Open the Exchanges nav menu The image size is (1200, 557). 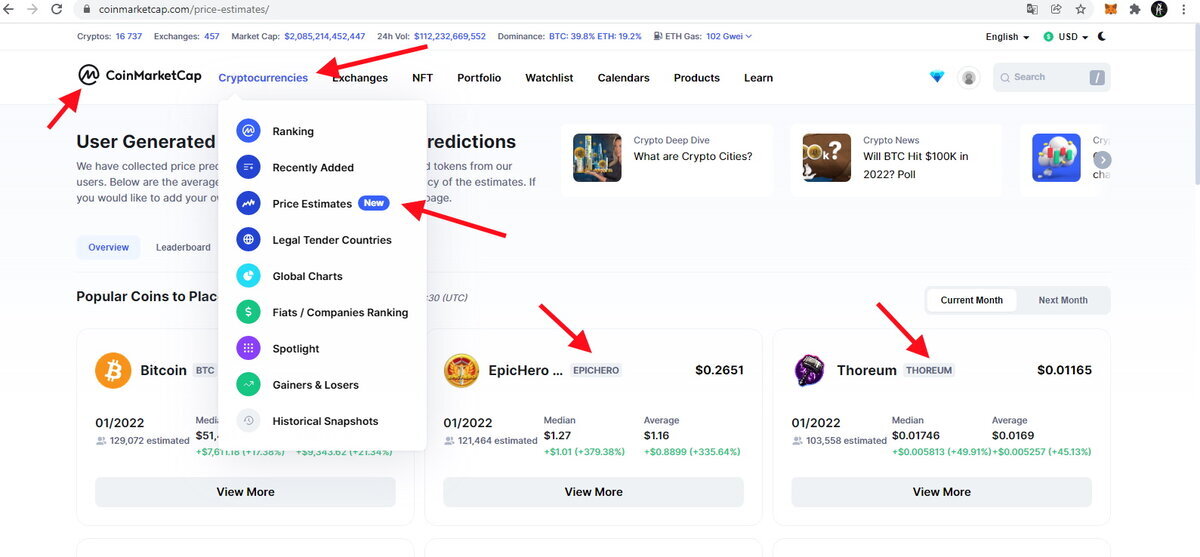(x=360, y=78)
